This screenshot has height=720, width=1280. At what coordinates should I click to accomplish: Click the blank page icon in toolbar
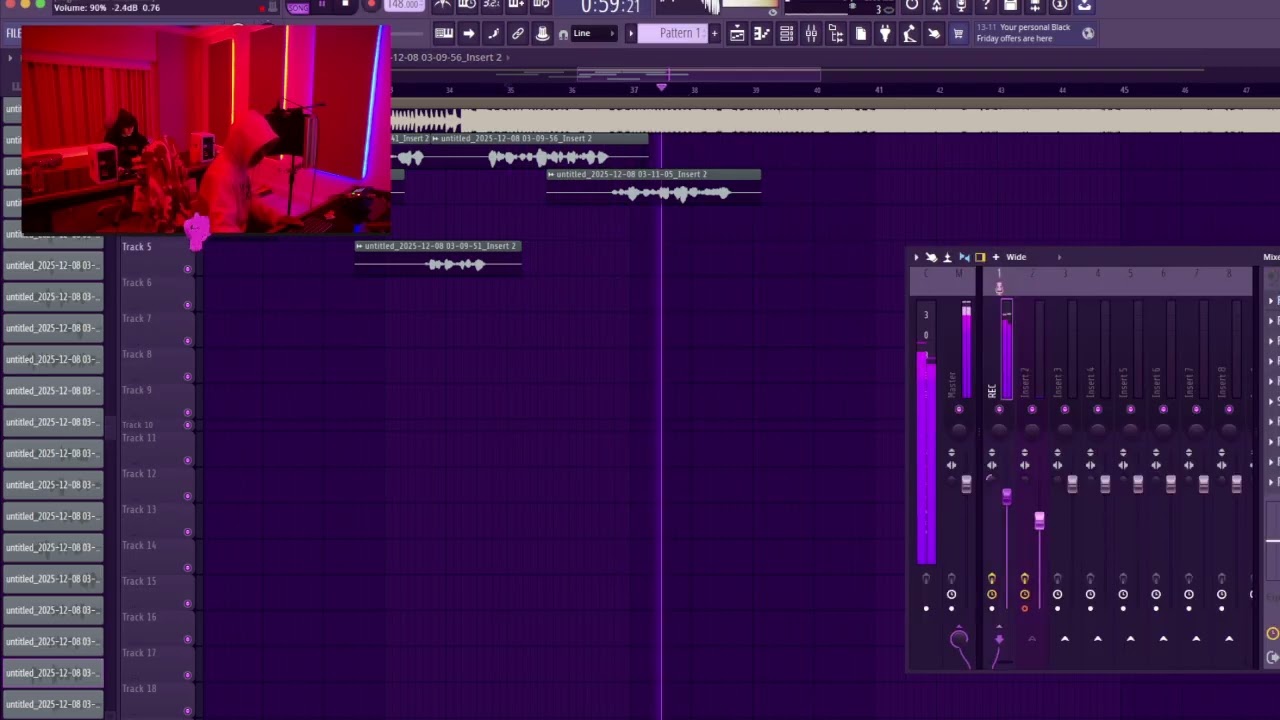[860, 34]
